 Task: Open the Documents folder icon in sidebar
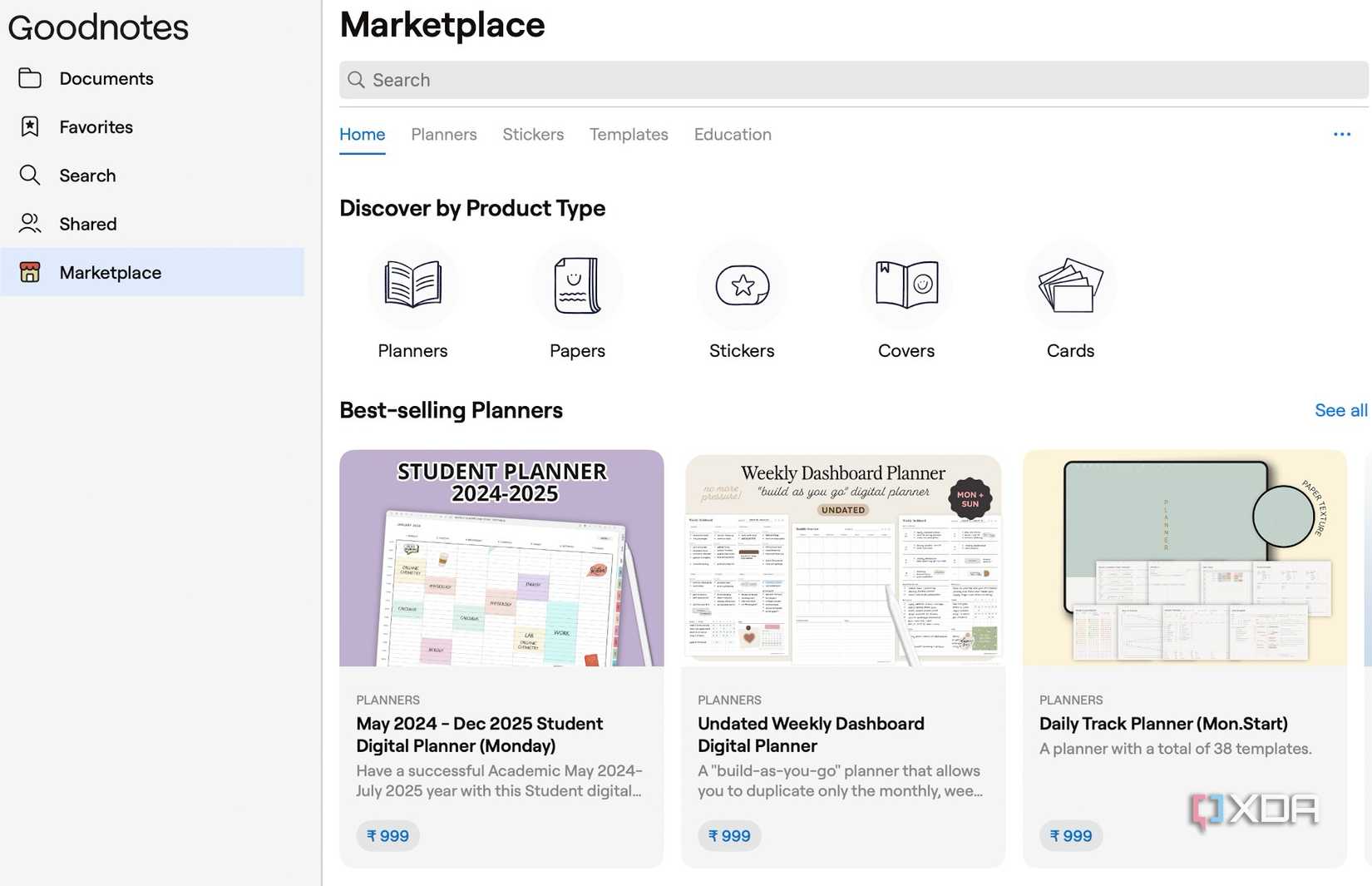point(30,78)
